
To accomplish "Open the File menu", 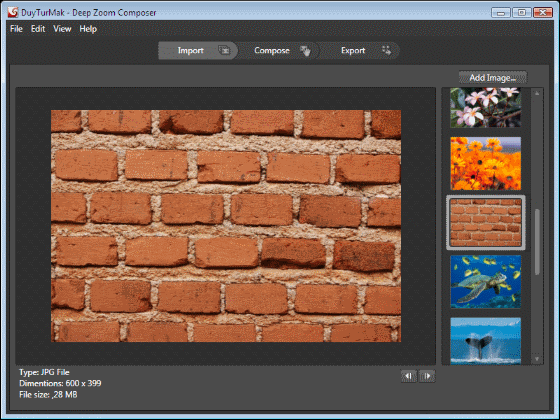I will pos(16,29).
